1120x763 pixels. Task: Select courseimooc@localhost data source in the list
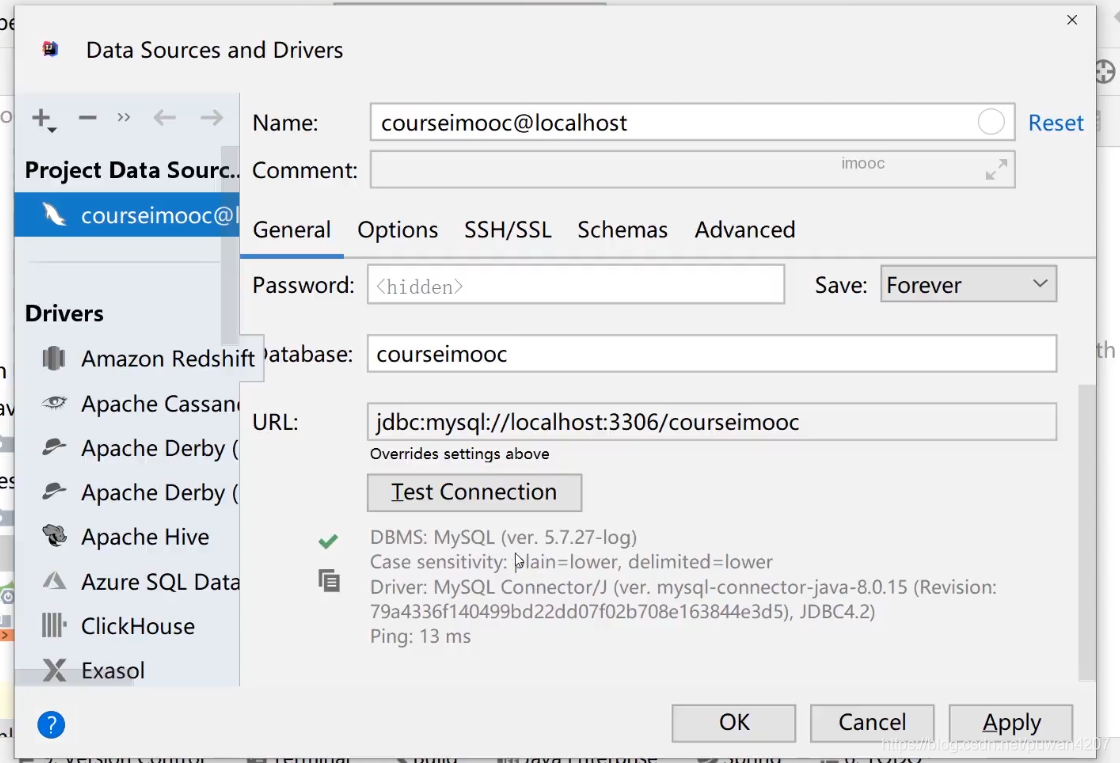[127, 215]
